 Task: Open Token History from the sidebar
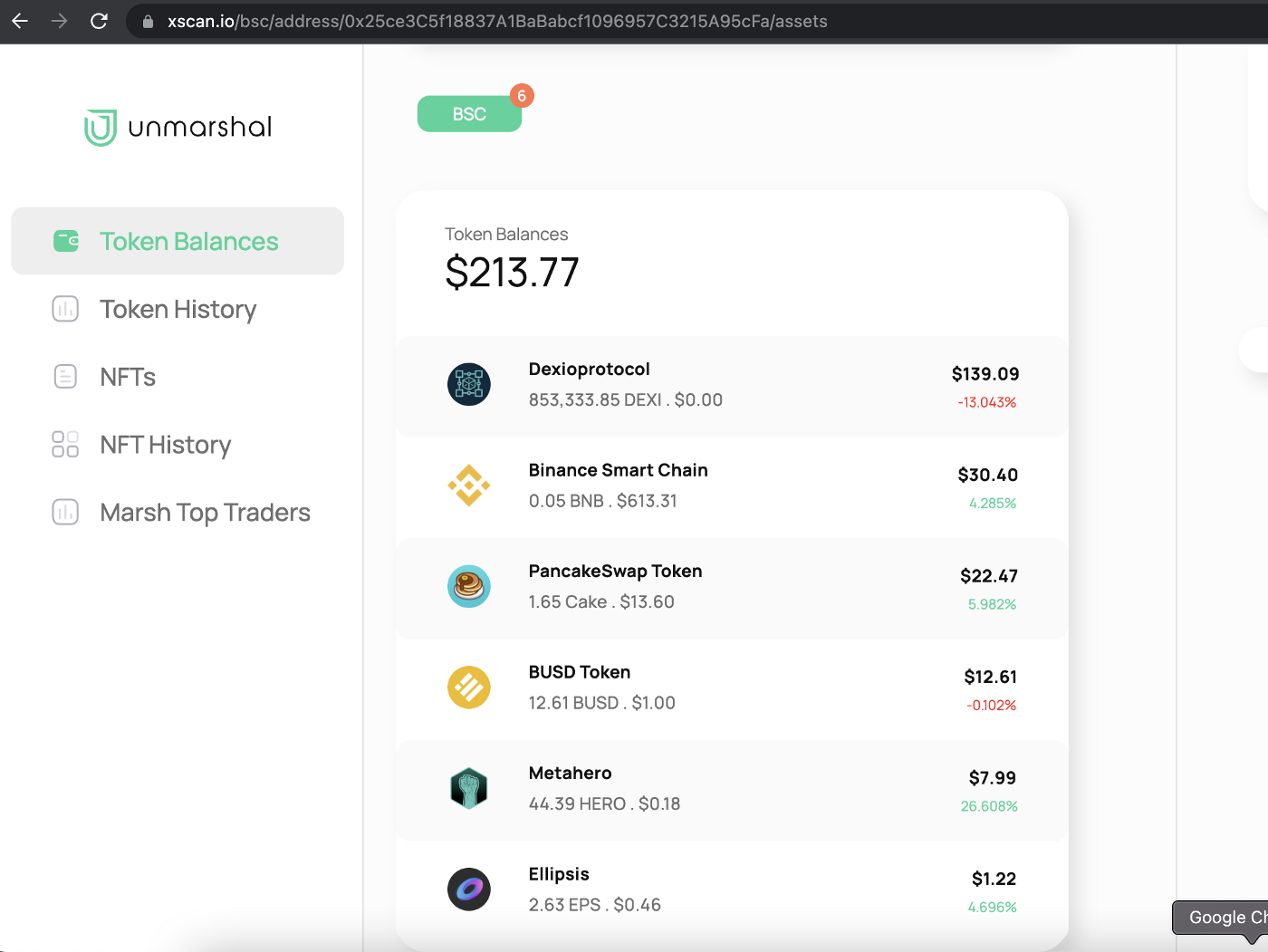point(178,309)
